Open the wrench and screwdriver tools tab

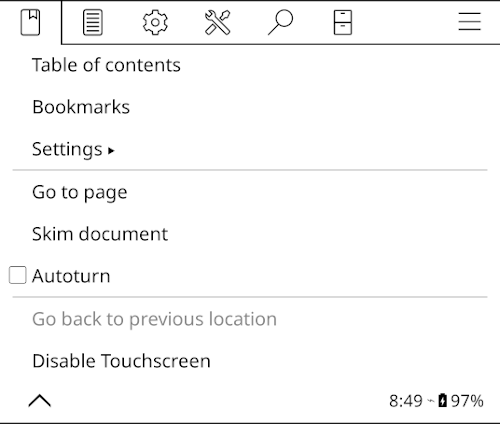(217, 22)
